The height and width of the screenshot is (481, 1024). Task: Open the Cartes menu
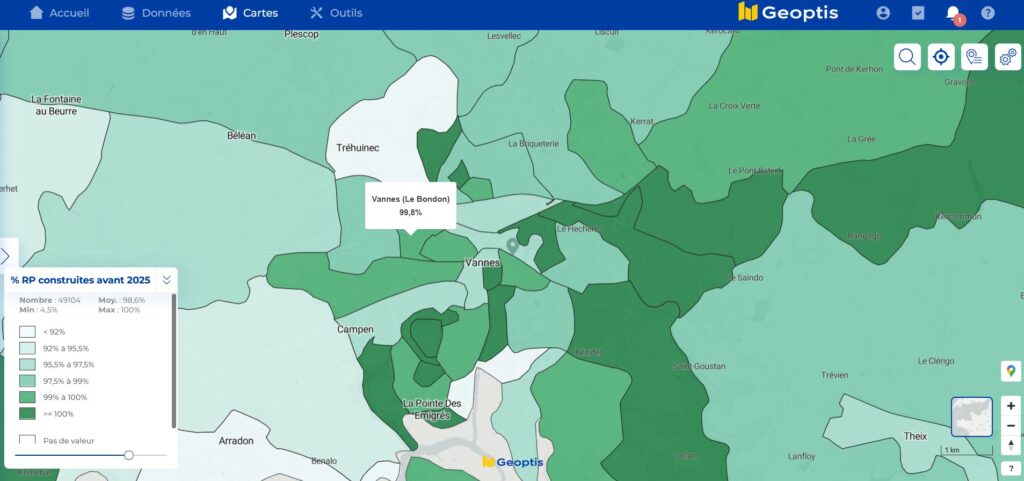pyautogui.click(x=250, y=13)
